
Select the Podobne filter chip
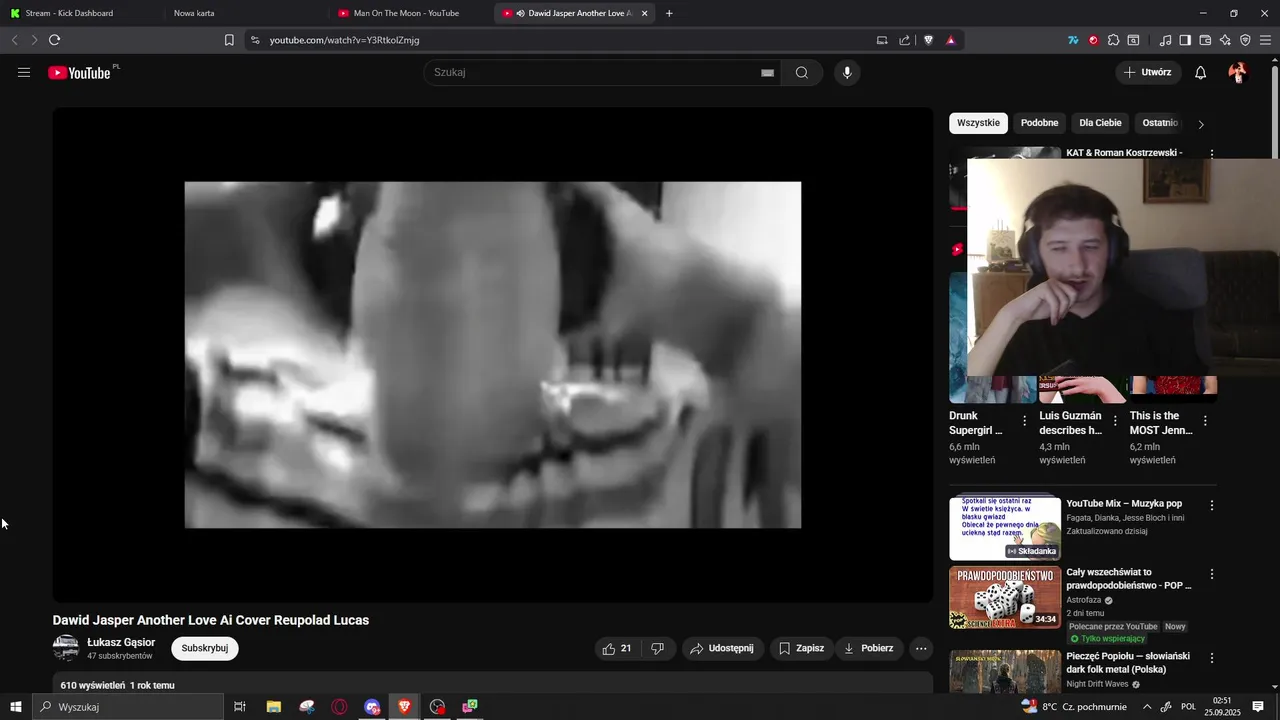point(1039,123)
